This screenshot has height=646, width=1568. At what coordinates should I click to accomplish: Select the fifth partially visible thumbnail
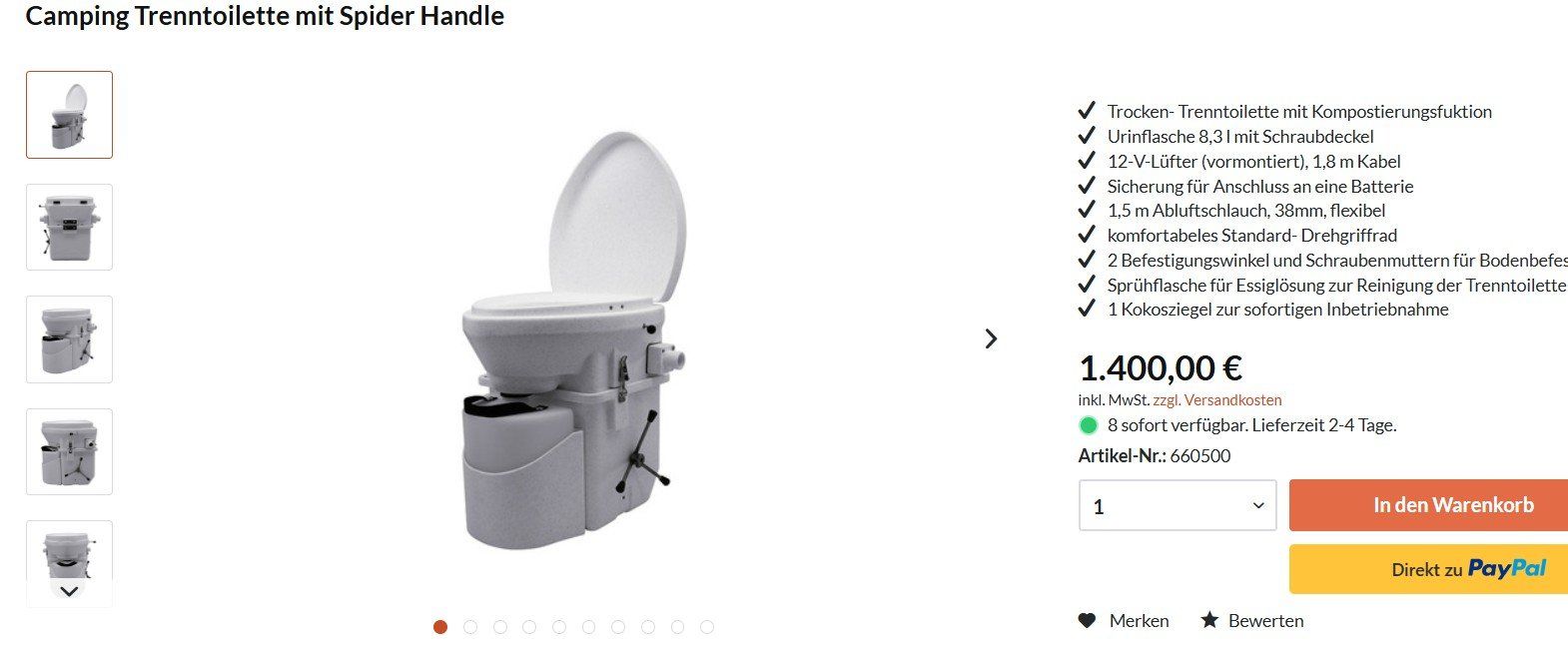(x=69, y=549)
